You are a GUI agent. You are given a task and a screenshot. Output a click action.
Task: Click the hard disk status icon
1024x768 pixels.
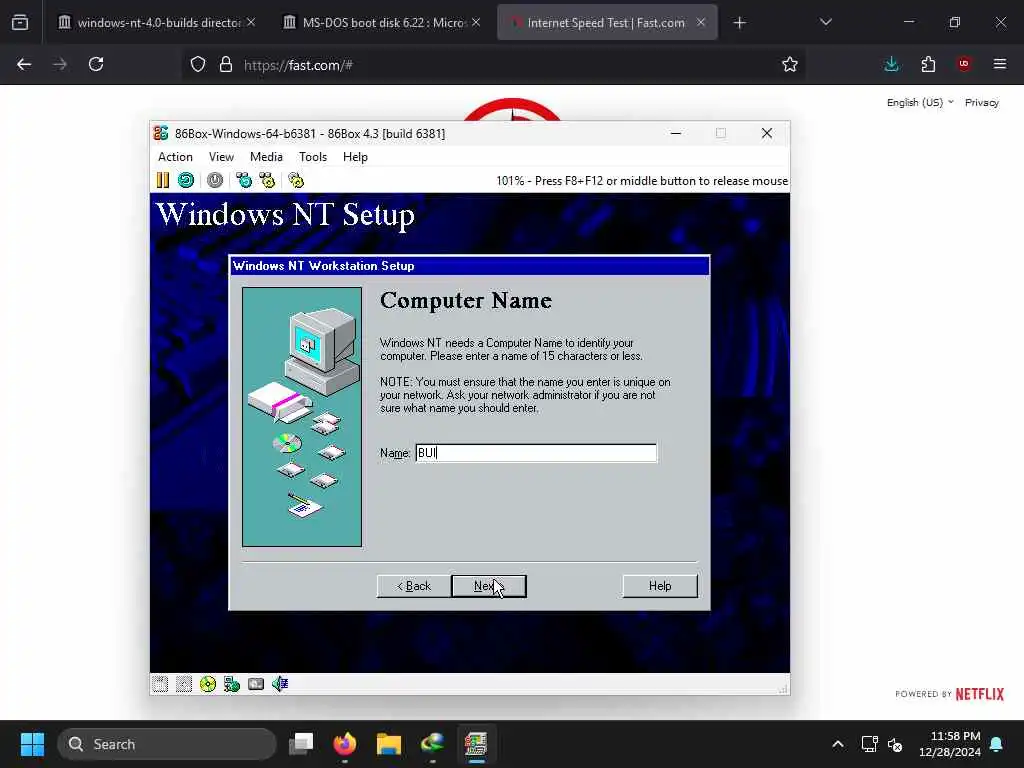(256, 684)
